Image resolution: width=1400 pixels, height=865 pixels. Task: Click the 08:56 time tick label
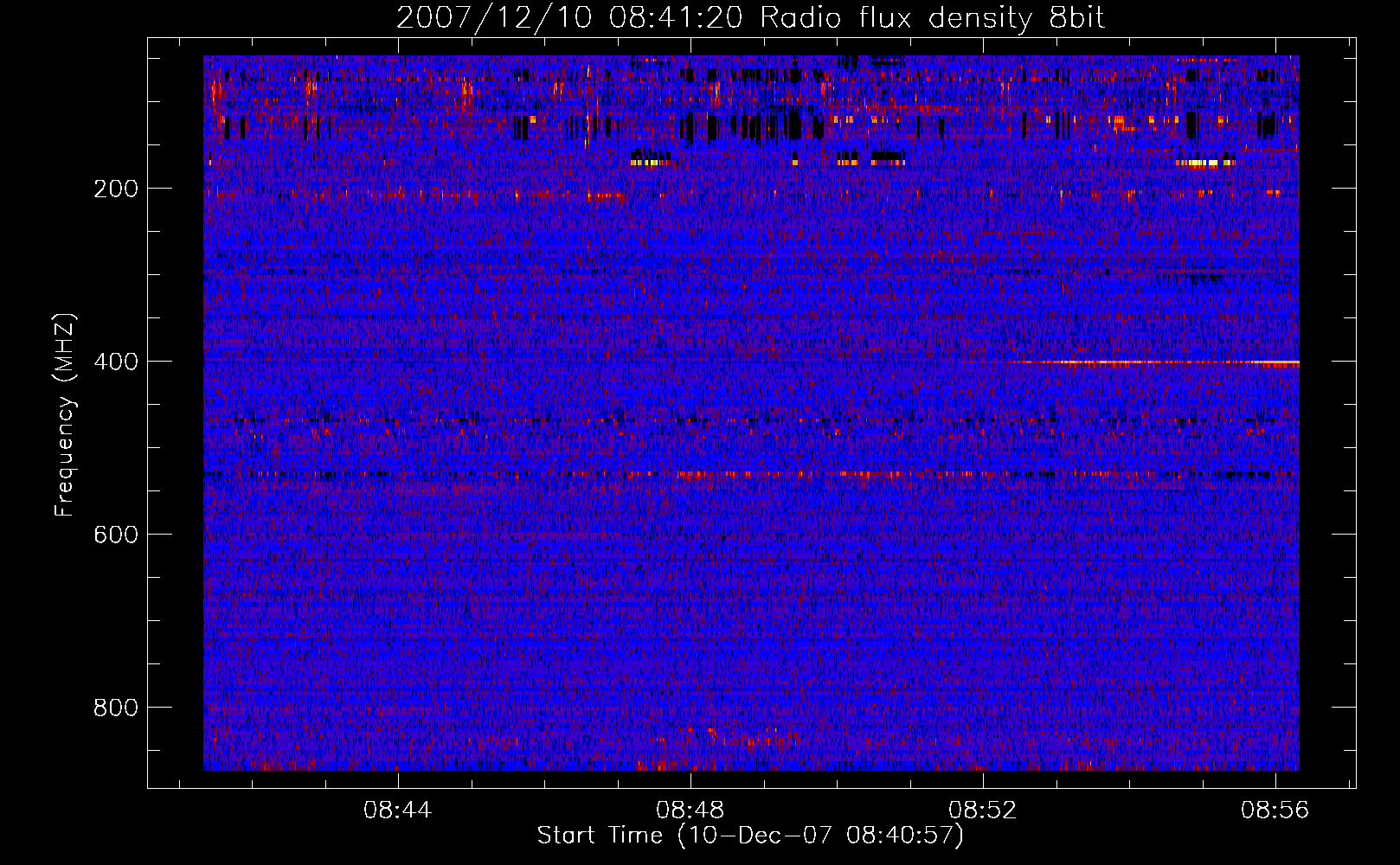click(x=1275, y=811)
